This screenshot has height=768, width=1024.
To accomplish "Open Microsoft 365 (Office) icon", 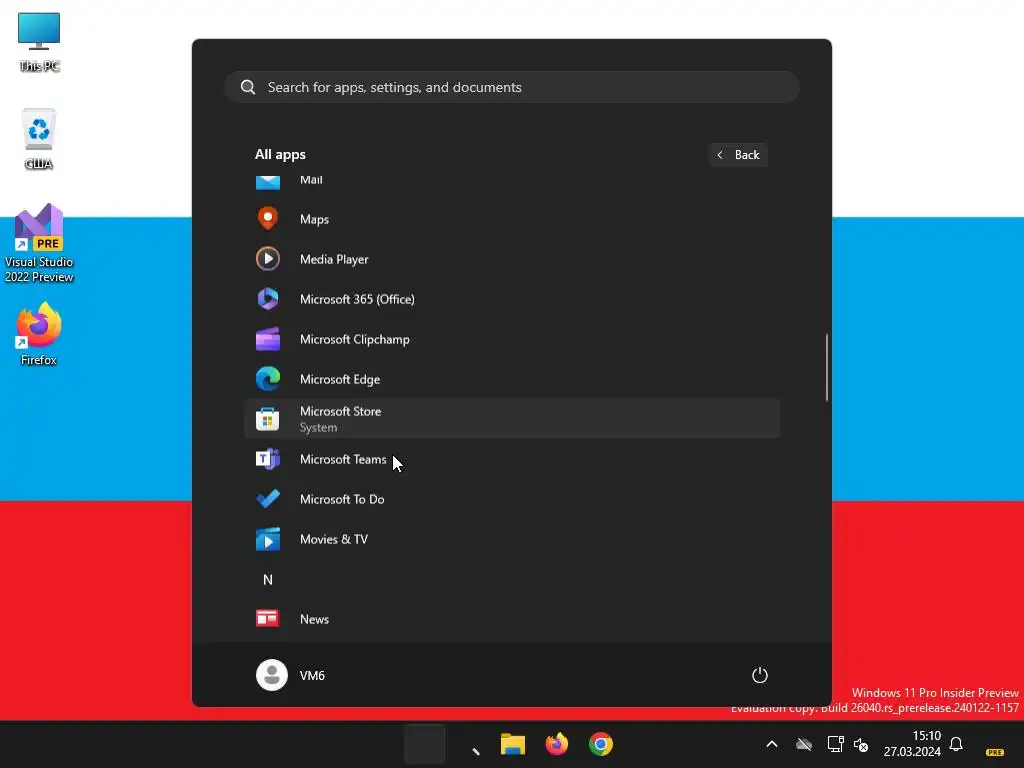I will click(x=268, y=299).
